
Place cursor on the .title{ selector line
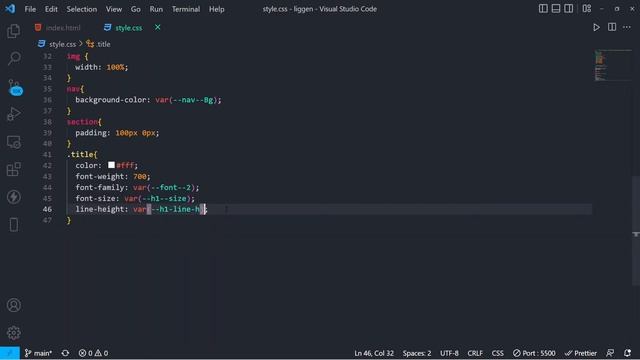click(82, 154)
